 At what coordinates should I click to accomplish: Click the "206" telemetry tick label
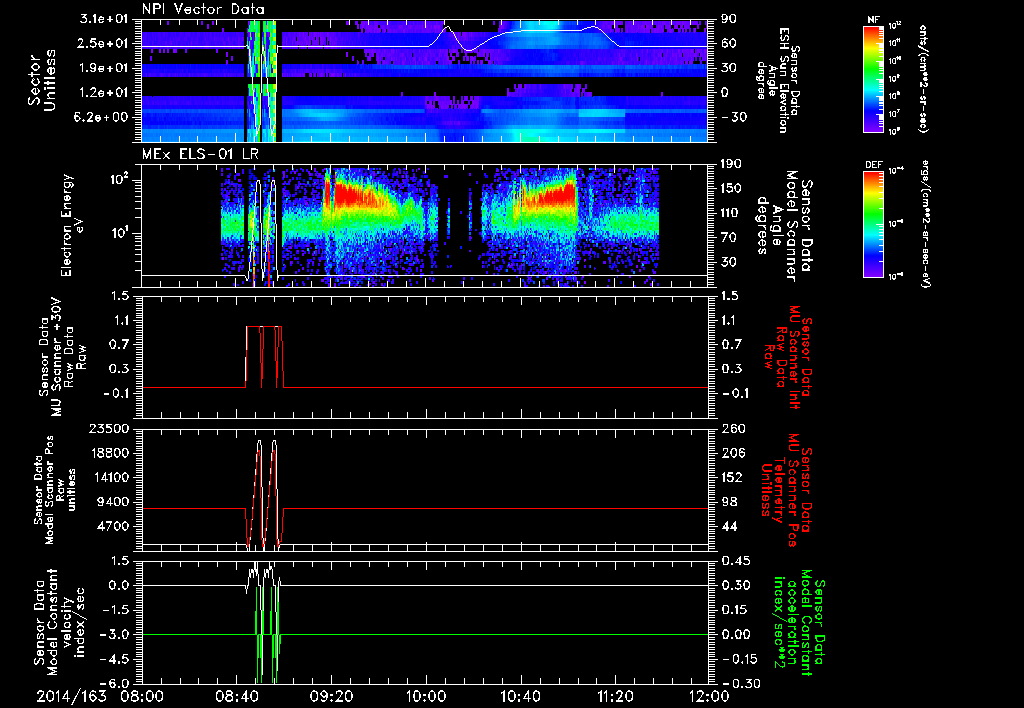pos(733,453)
